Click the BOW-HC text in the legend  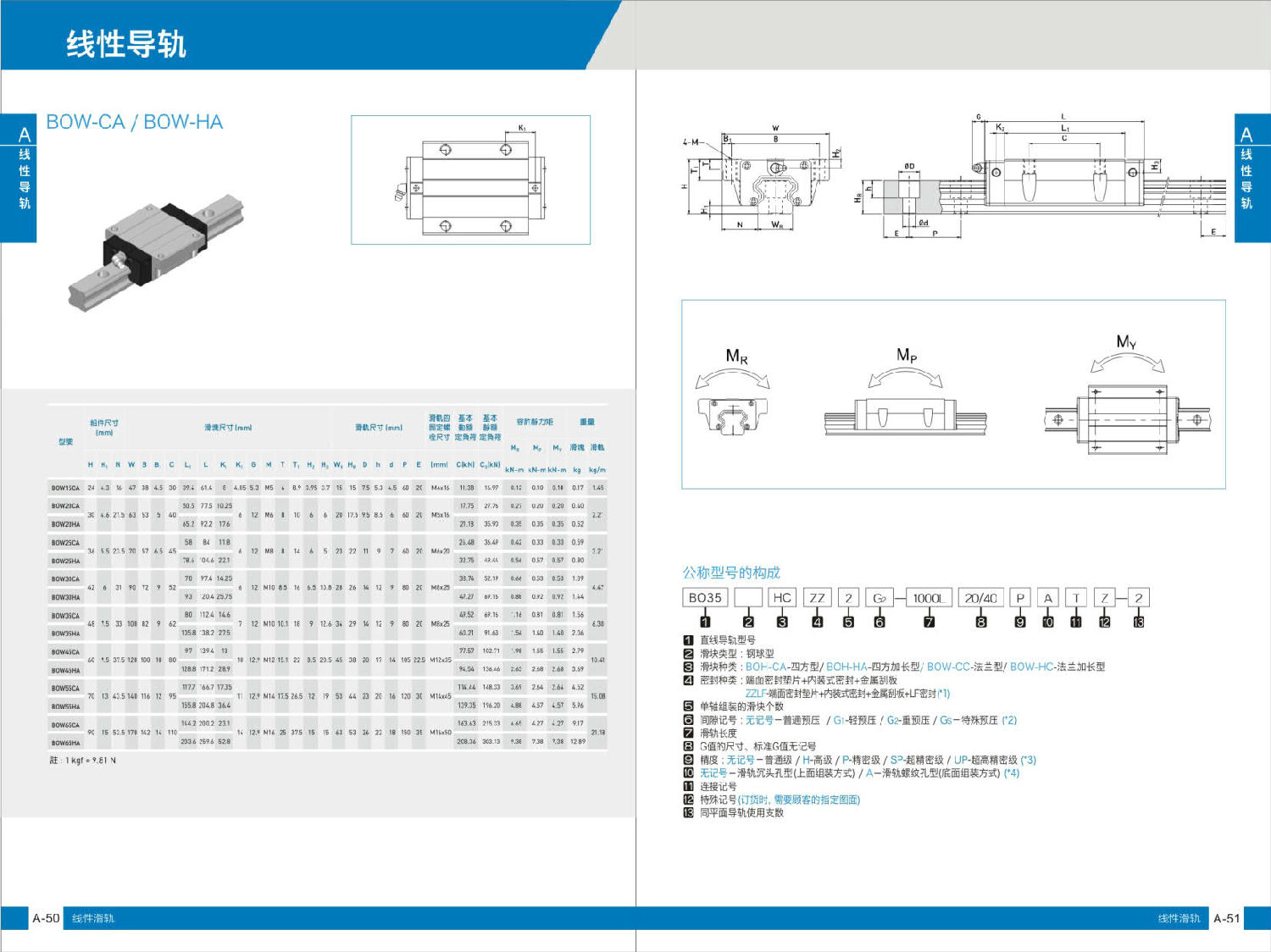click(x=1031, y=667)
